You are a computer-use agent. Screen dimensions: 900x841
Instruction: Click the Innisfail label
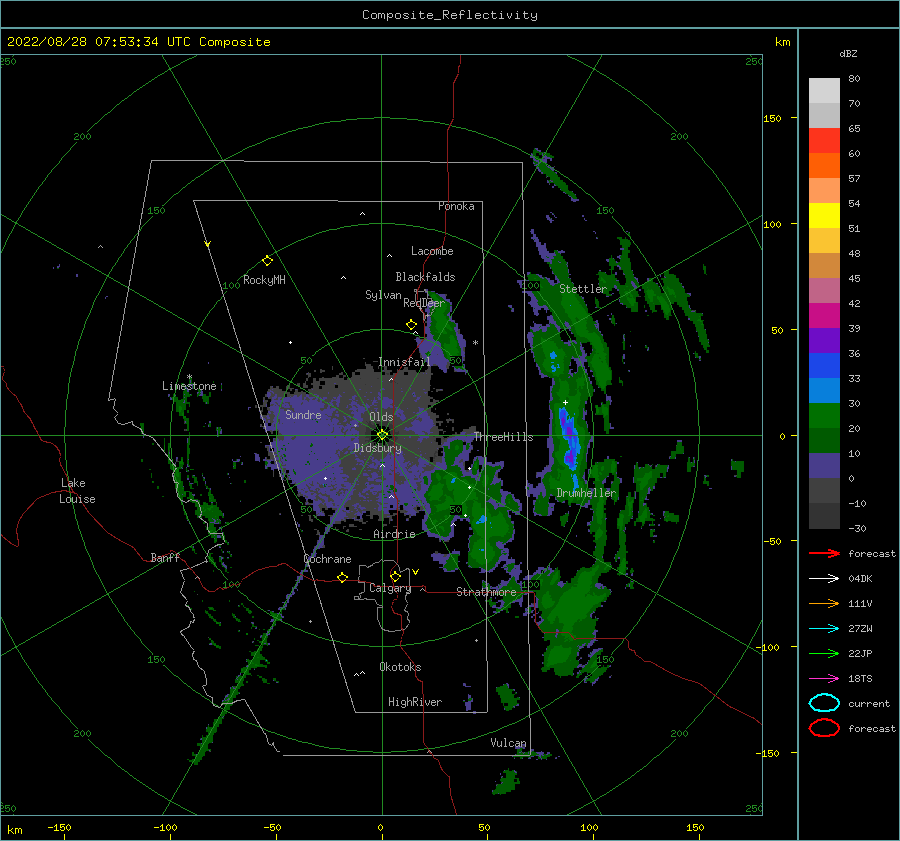[x=404, y=362]
